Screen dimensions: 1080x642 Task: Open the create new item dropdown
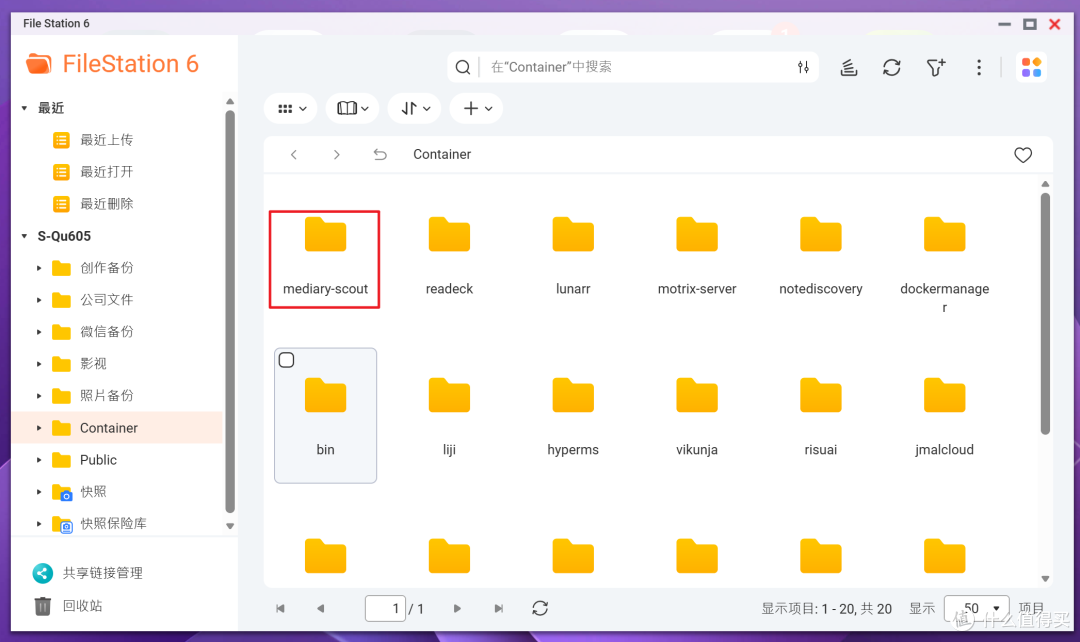tap(477, 109)
